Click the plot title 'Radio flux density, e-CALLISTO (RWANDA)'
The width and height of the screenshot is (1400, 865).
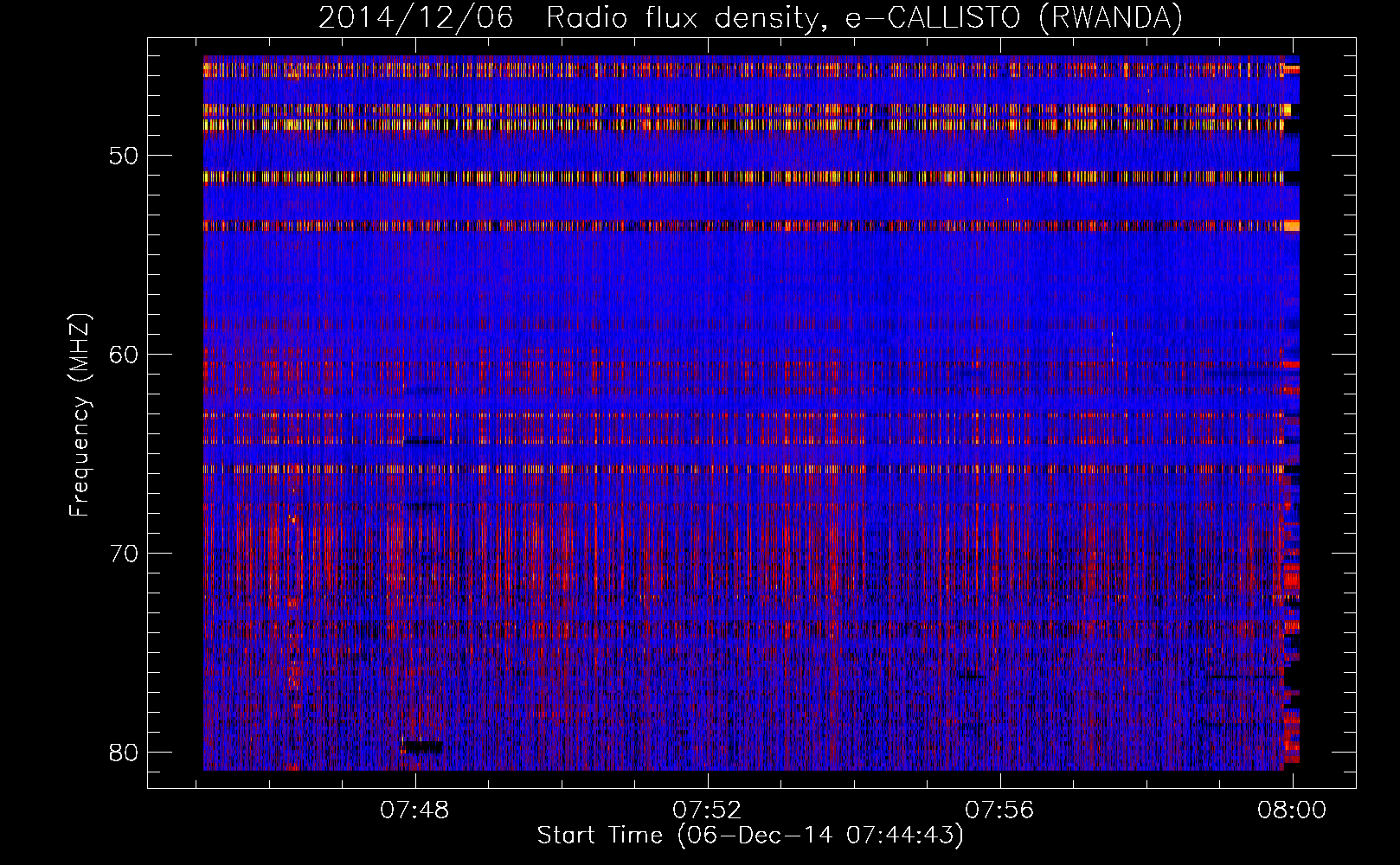coord(864,18)
